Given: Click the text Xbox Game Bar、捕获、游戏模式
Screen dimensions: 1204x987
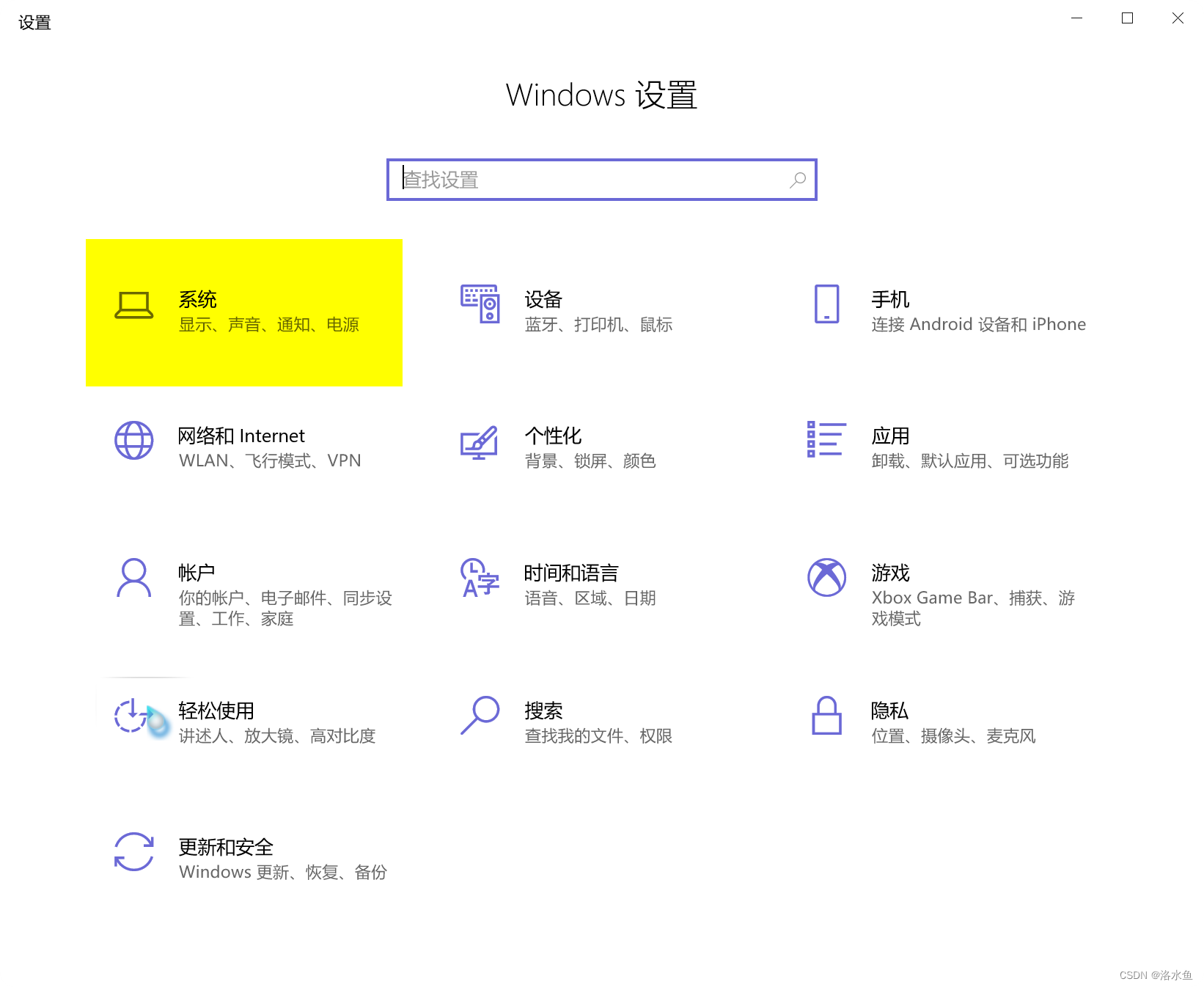Looking at the screenshot, I should pyautogui.click(x=973, y=609).
